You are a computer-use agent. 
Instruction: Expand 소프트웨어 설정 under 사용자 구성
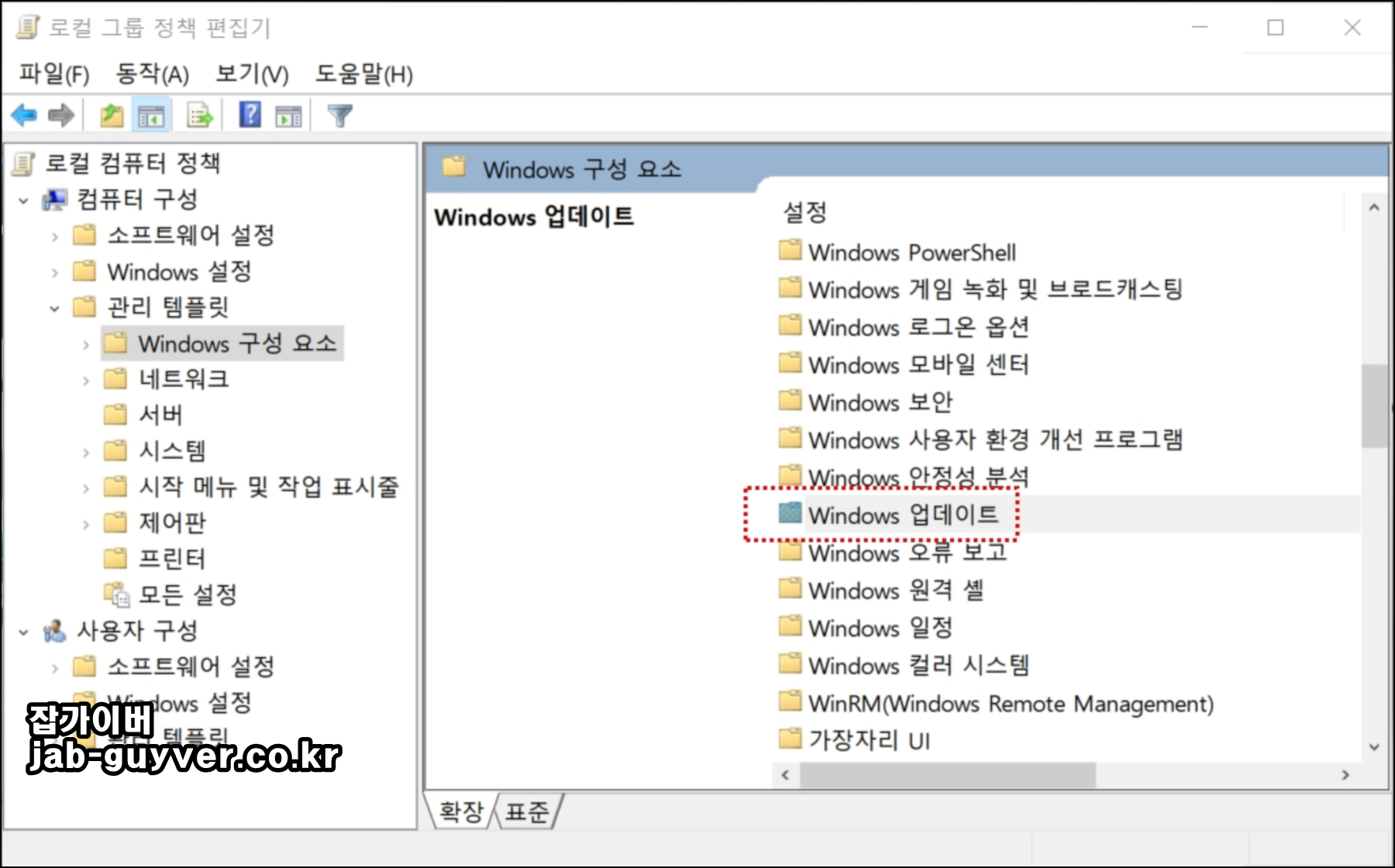pyautogui.click(x=54, y=668)
